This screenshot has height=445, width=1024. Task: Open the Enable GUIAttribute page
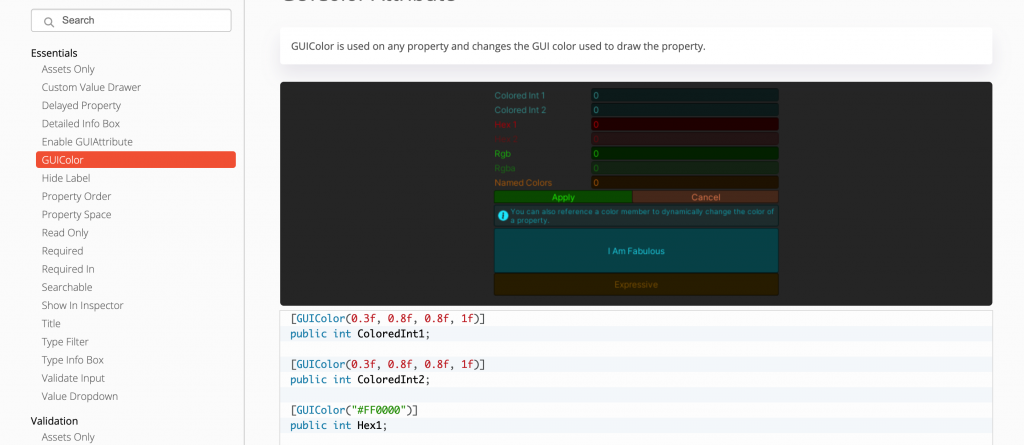(87, 142)
